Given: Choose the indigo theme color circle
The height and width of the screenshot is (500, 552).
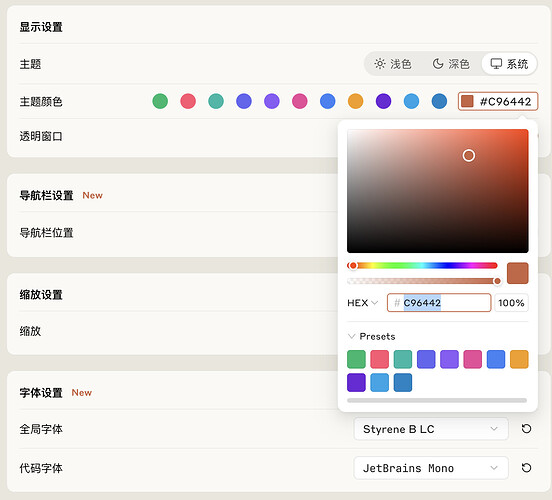Looking at the screenshot, I should coord(244,101).
